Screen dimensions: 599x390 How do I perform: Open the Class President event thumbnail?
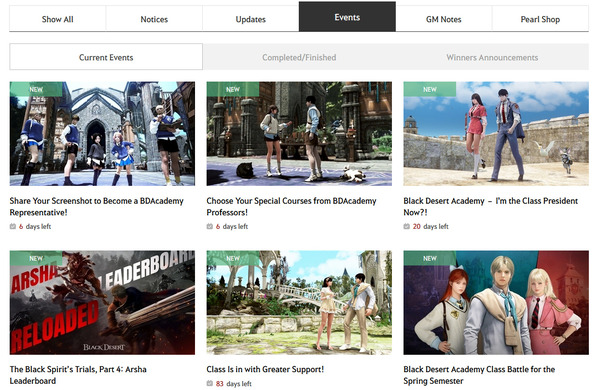496,134
